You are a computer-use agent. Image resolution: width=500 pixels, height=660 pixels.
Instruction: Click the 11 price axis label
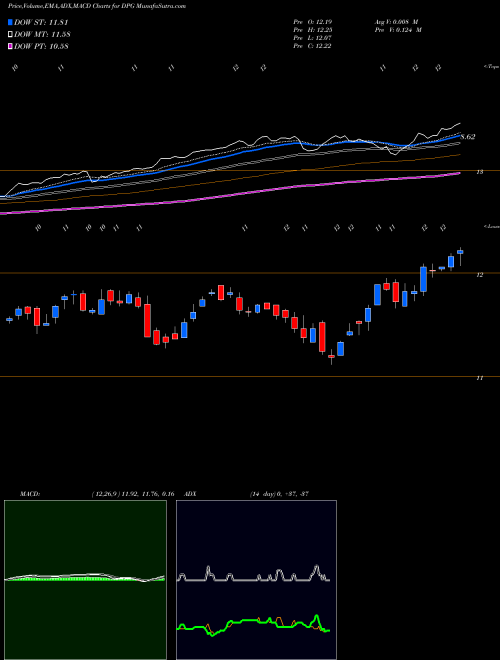480,378
